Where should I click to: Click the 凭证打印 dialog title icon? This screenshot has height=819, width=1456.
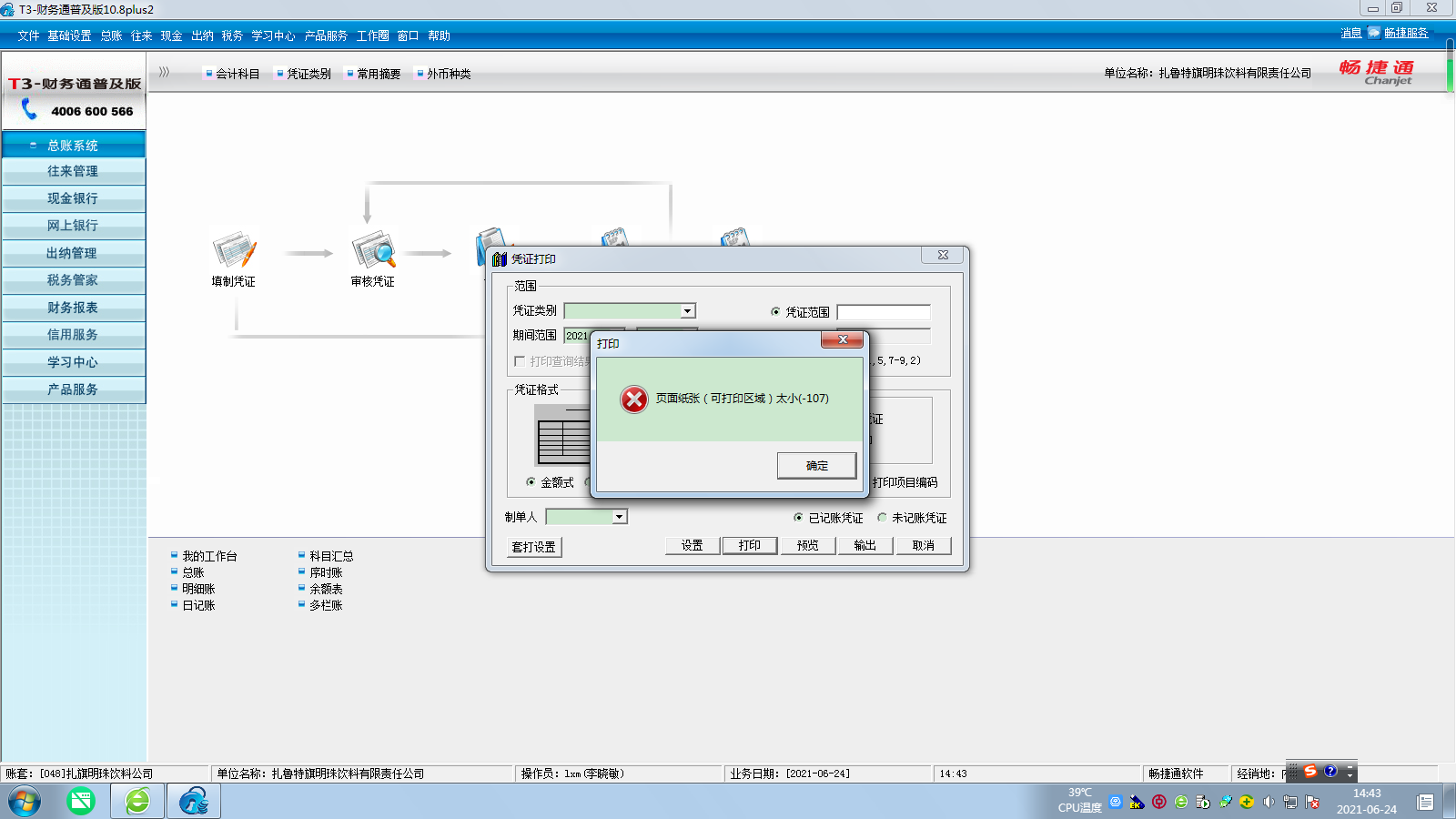click(x=499, y=259)
